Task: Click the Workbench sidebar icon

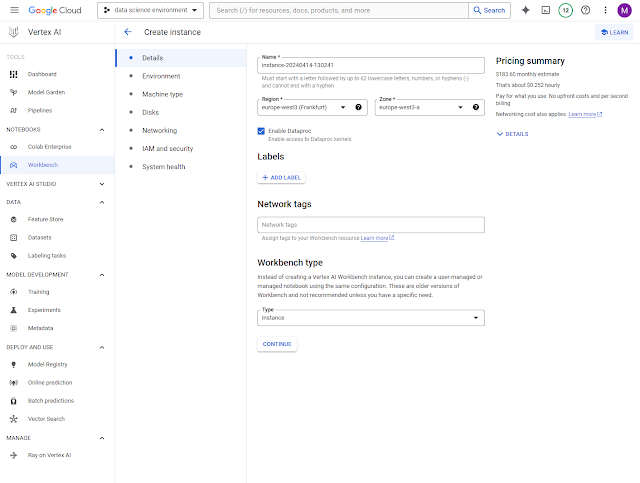Action: 13,165
